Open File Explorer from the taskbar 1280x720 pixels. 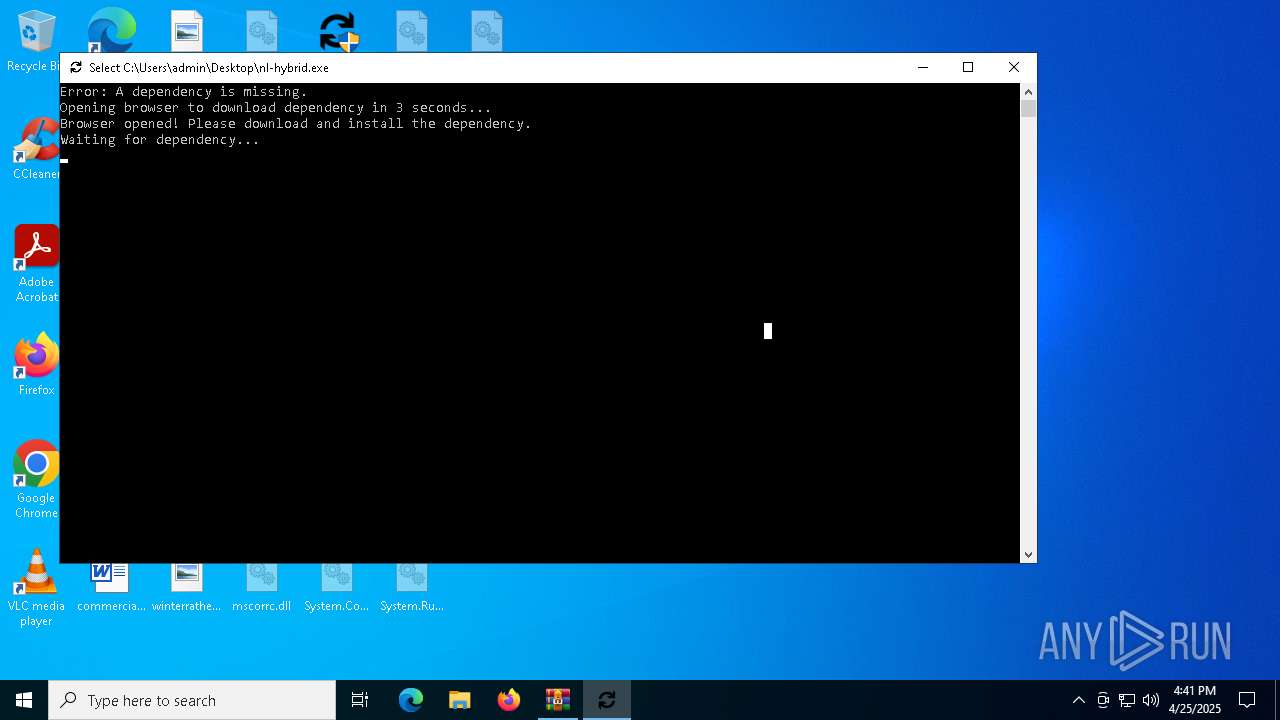[460, 700]
